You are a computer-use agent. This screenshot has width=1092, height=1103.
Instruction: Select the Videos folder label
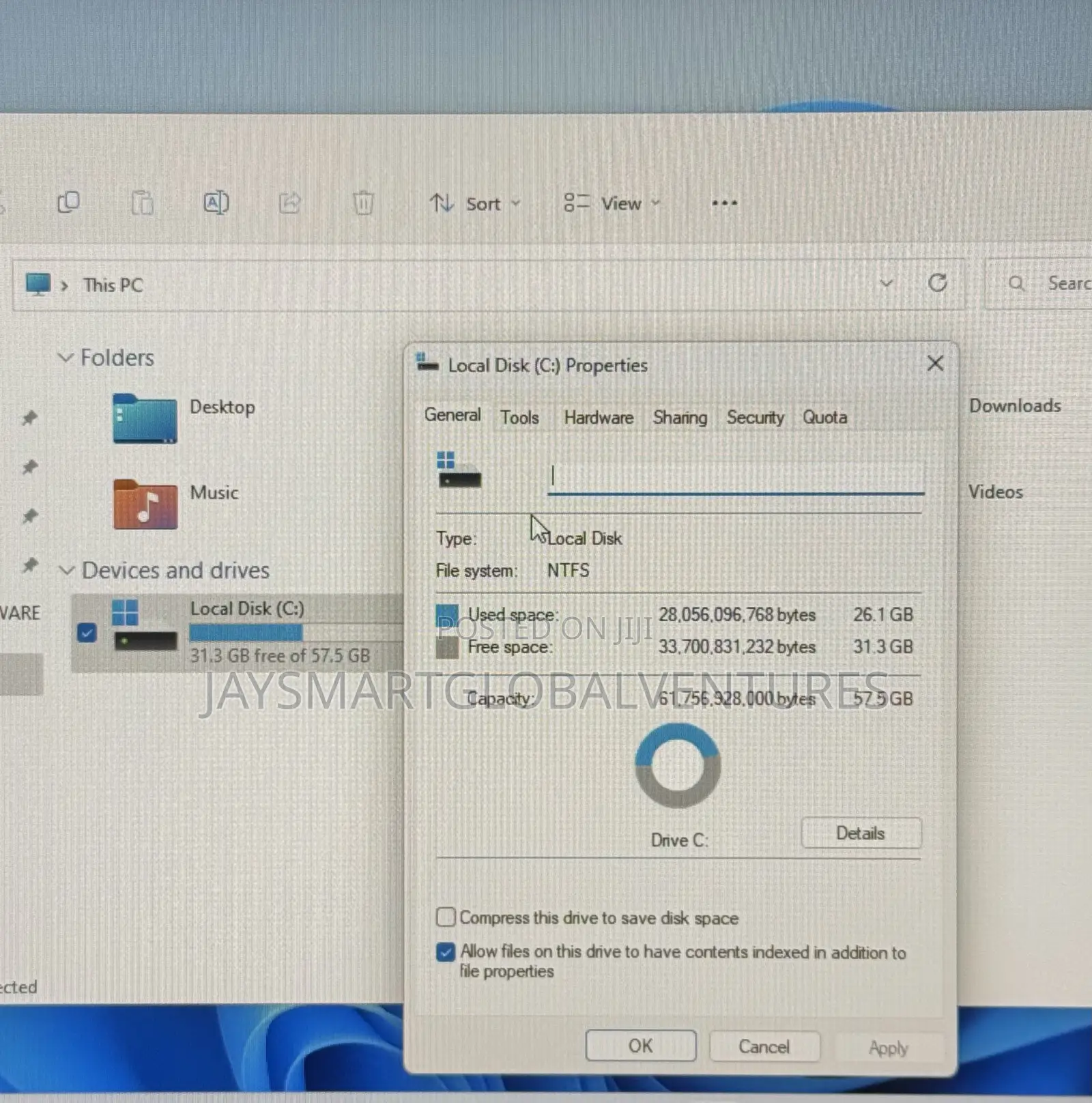(995, 491)
